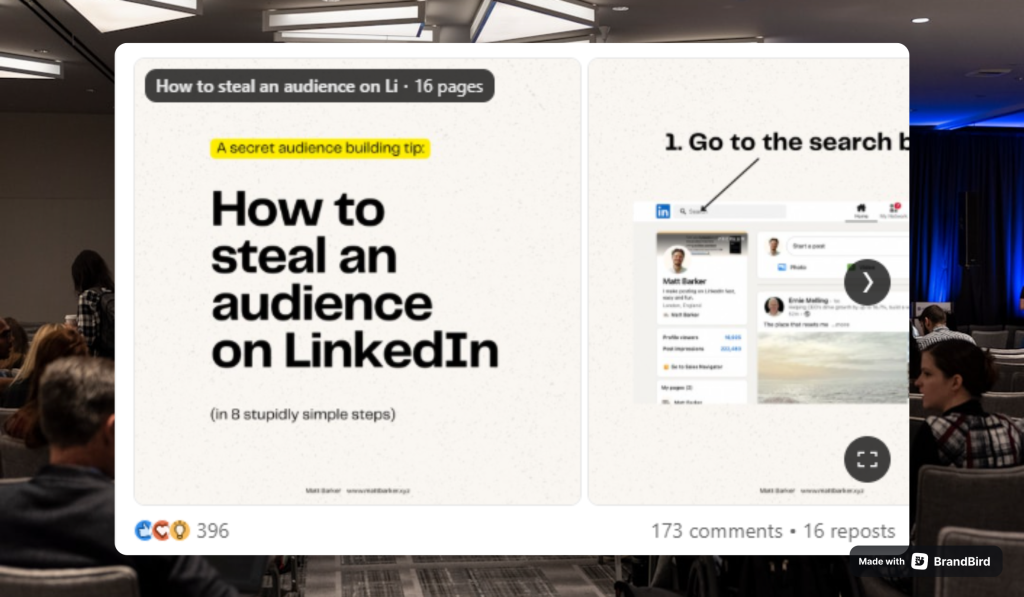Click the 'Made with BrandBird' badge
This screenshot has height=597, width=1024.
925,561
